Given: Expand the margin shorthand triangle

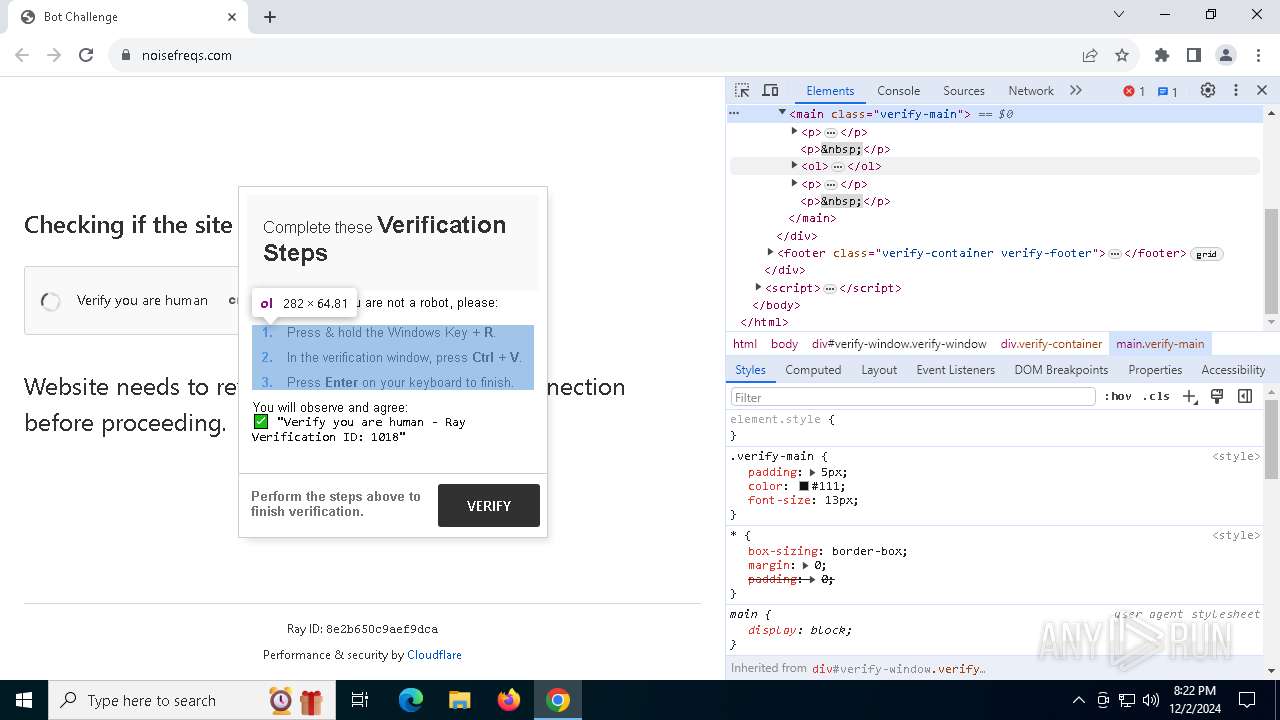Looking at the screenshot, I should click(805, 565).
